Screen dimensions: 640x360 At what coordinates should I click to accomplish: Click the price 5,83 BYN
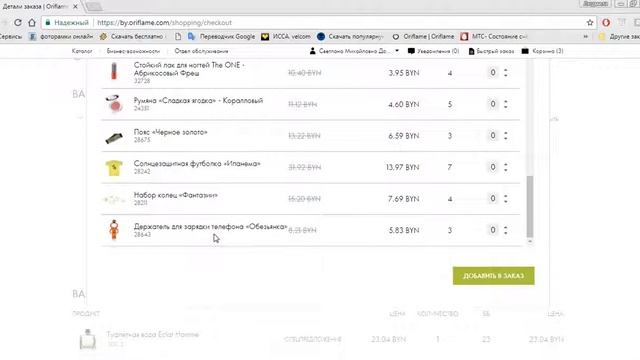(404, 230)
